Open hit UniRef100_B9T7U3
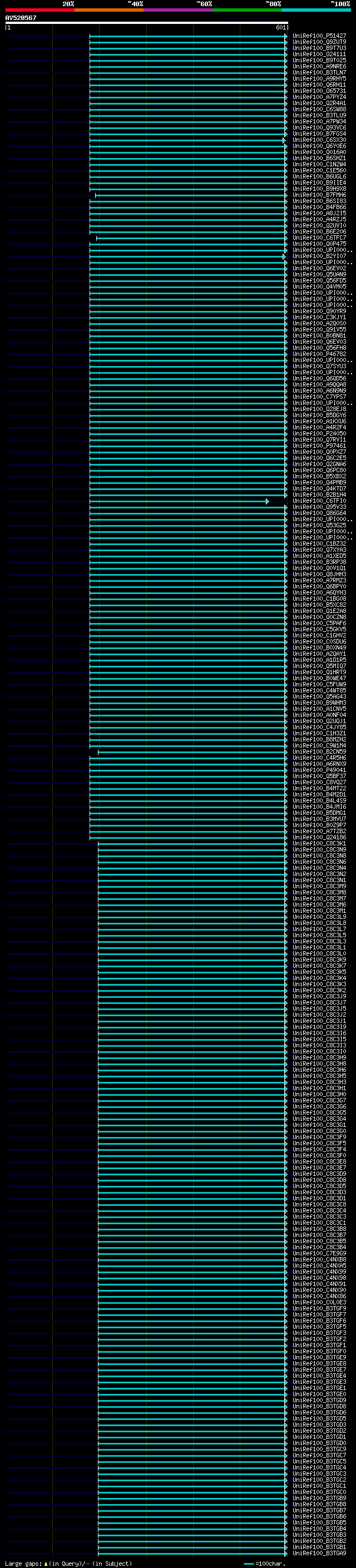Screen dimensions: 356x1568 [319, 48]
